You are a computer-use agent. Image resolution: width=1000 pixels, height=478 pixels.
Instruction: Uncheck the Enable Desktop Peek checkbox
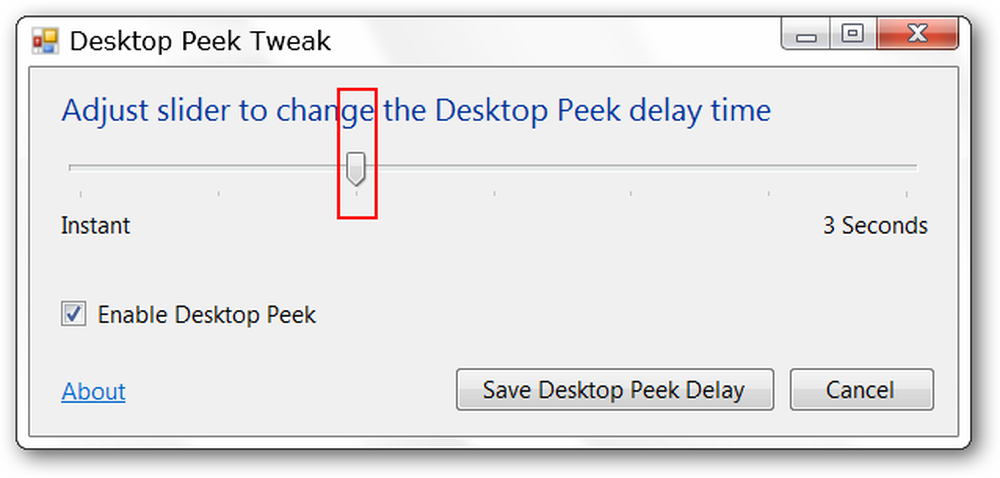click(x=73, y=314)
